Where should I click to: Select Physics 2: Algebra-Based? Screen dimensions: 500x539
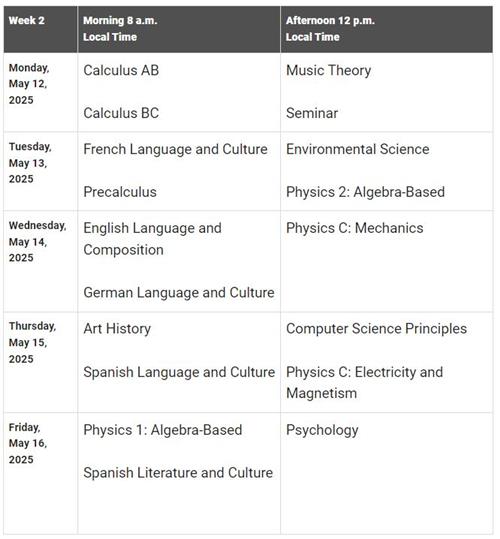pyautogui.click(x=366, y=192)
